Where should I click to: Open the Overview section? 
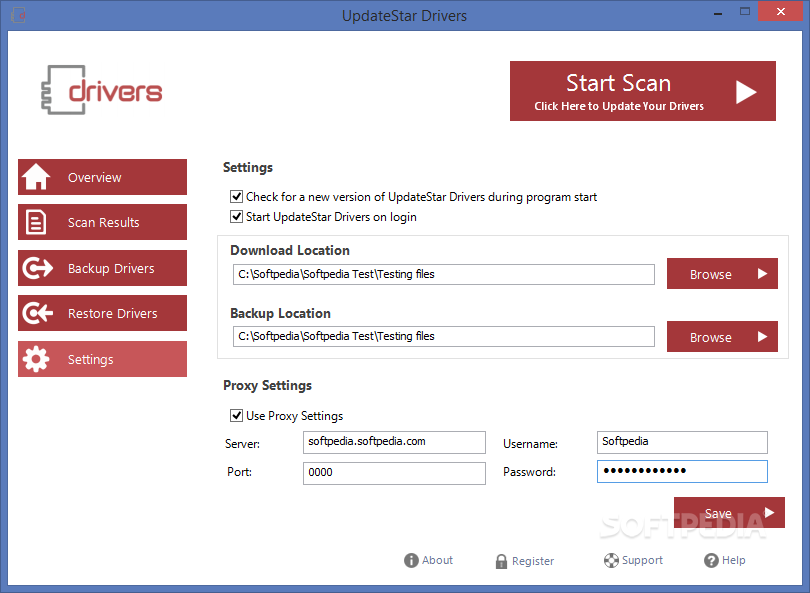102,177
